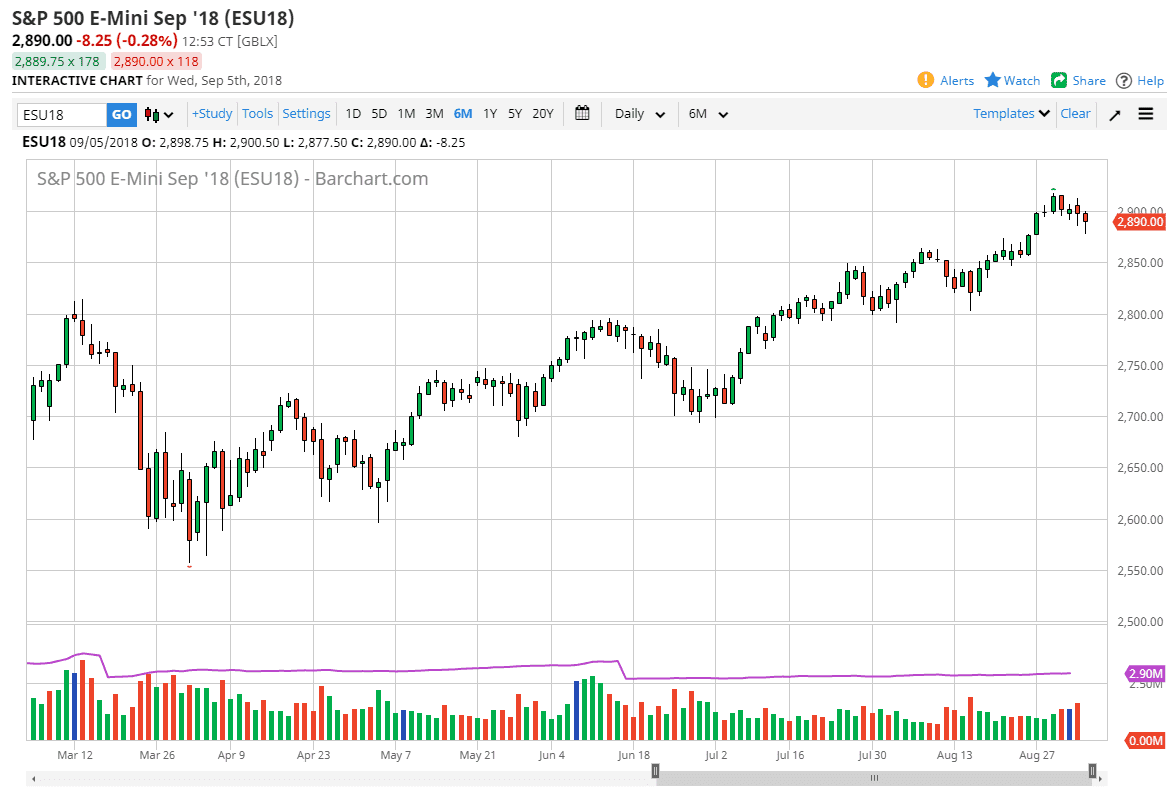The width and height of the screenshot is (1176, 790).
Task: Click the Alerts bell icon
Action: (925, 80)
